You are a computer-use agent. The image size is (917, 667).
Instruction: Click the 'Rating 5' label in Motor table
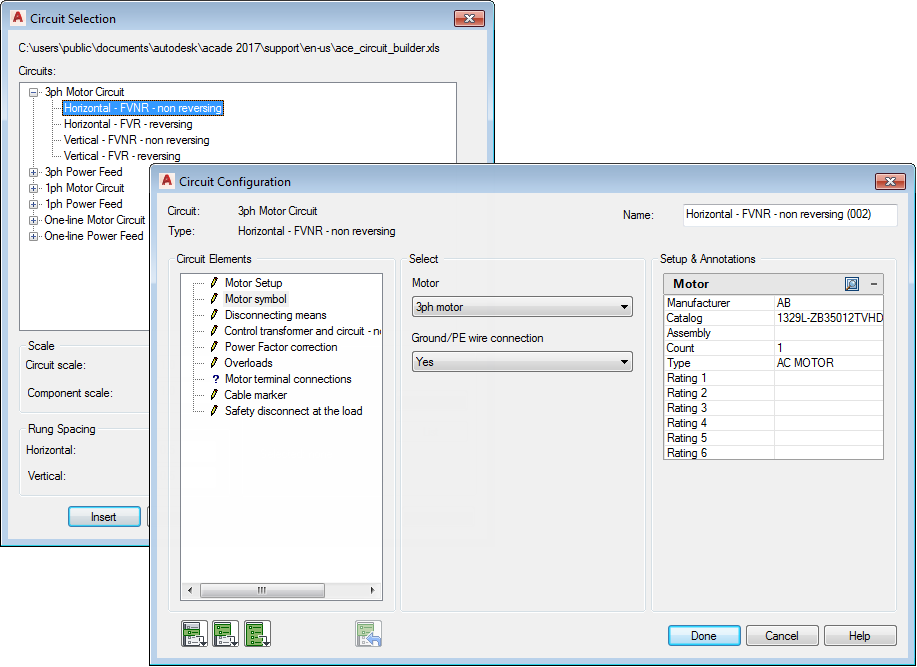[687, 438]
